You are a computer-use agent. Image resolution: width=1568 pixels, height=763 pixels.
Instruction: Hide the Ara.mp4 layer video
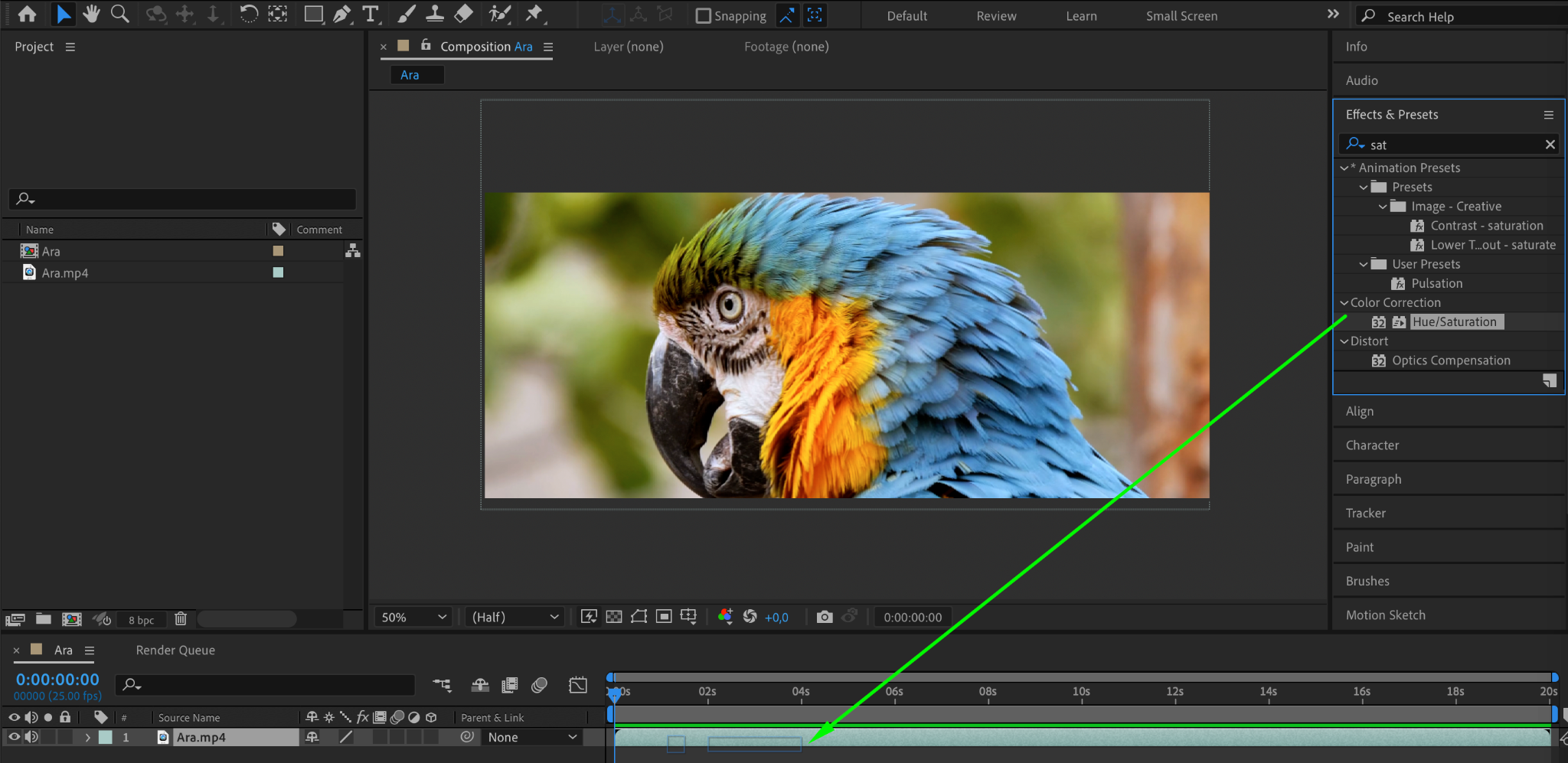pyautogui.click(x=14, y=737)
